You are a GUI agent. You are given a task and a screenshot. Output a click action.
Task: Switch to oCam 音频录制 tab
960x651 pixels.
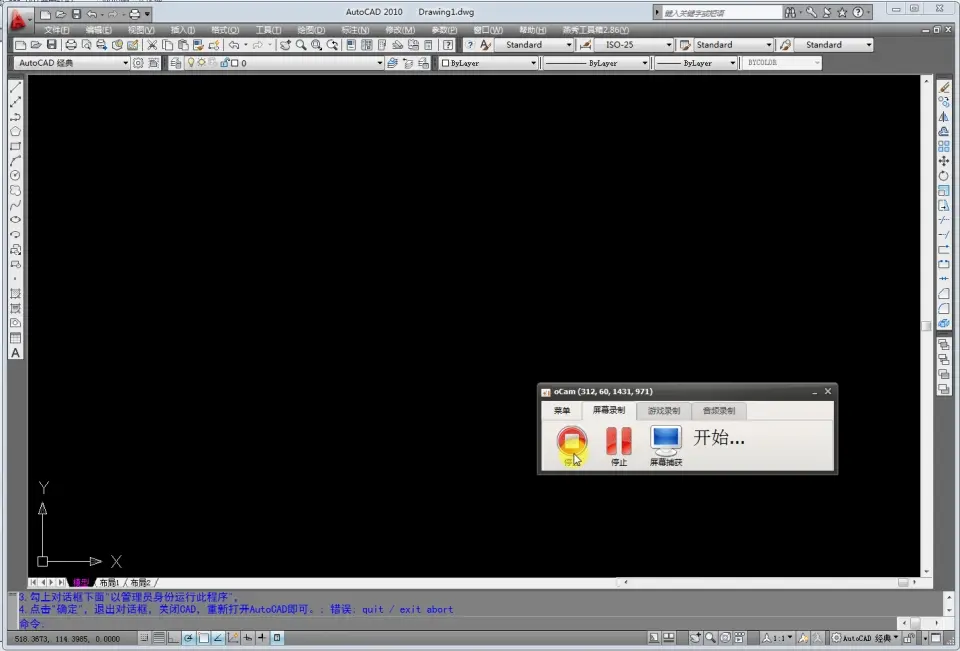pos(719,410)
